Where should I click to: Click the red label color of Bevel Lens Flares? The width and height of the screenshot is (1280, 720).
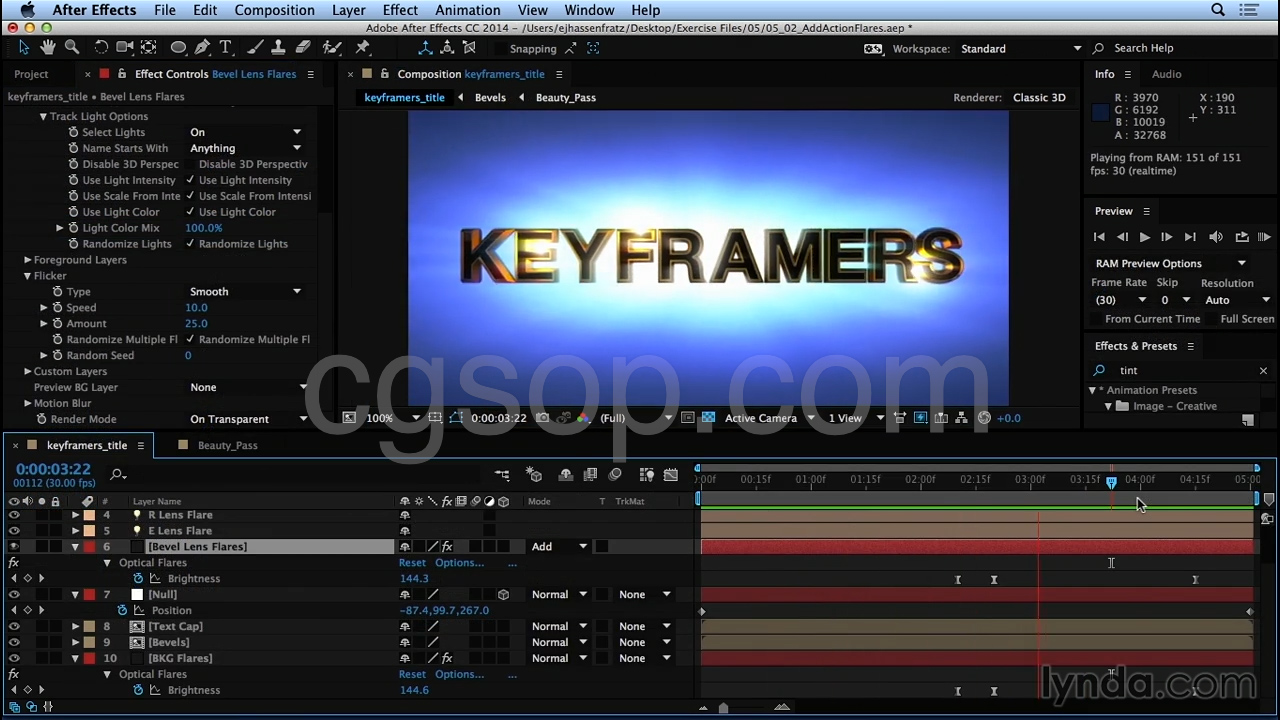(89, 547)
